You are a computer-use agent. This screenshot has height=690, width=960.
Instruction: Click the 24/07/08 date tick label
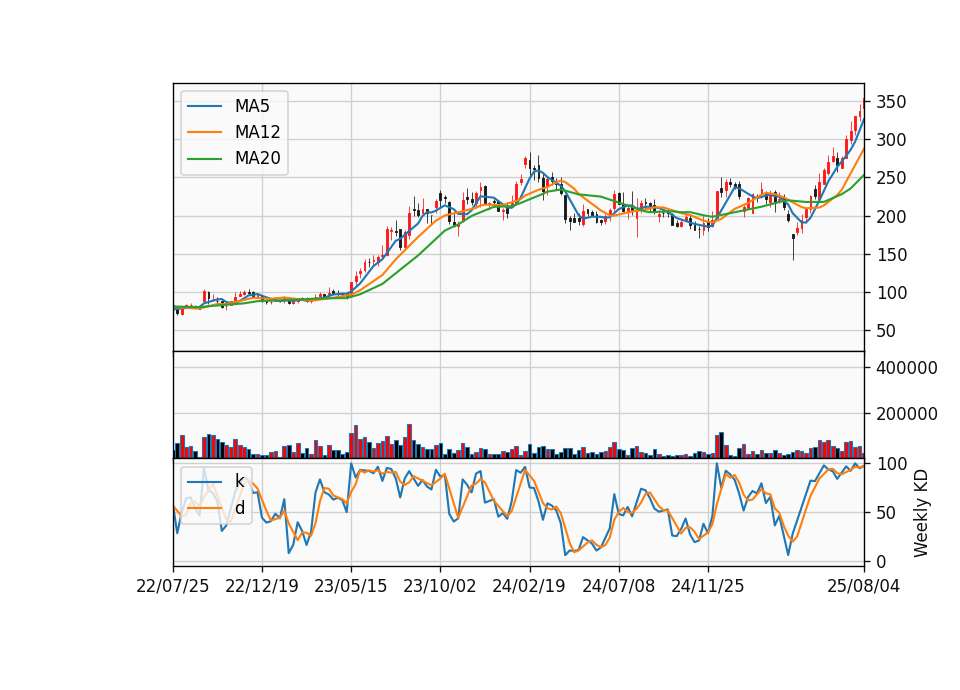tap(618, 586)
